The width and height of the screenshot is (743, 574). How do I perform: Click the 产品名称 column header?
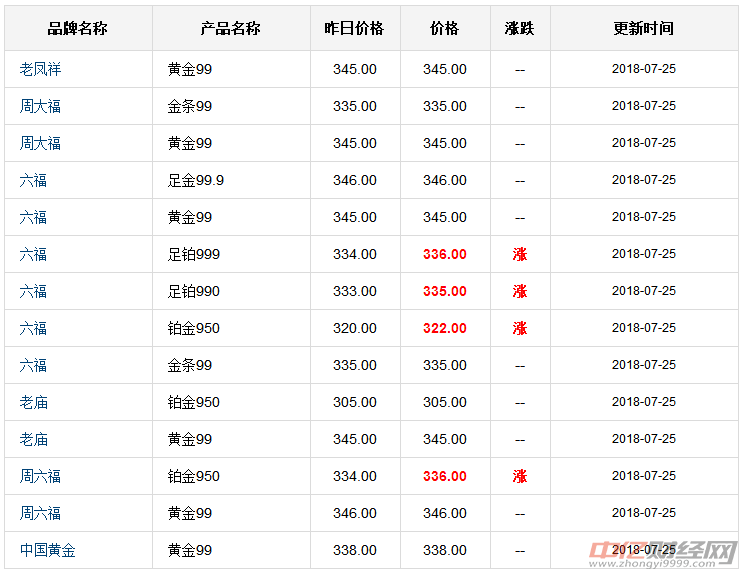pos(231,28)
